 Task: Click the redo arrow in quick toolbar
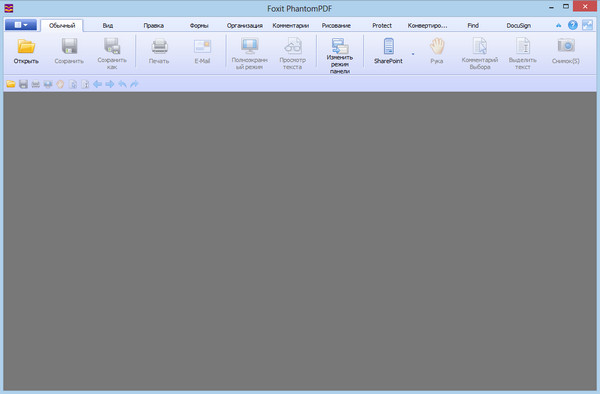coord(134,84)
